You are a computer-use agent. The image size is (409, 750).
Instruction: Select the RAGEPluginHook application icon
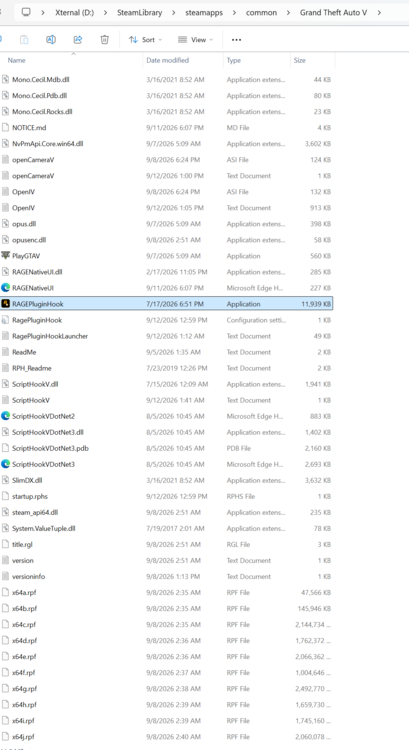(6, 304)
